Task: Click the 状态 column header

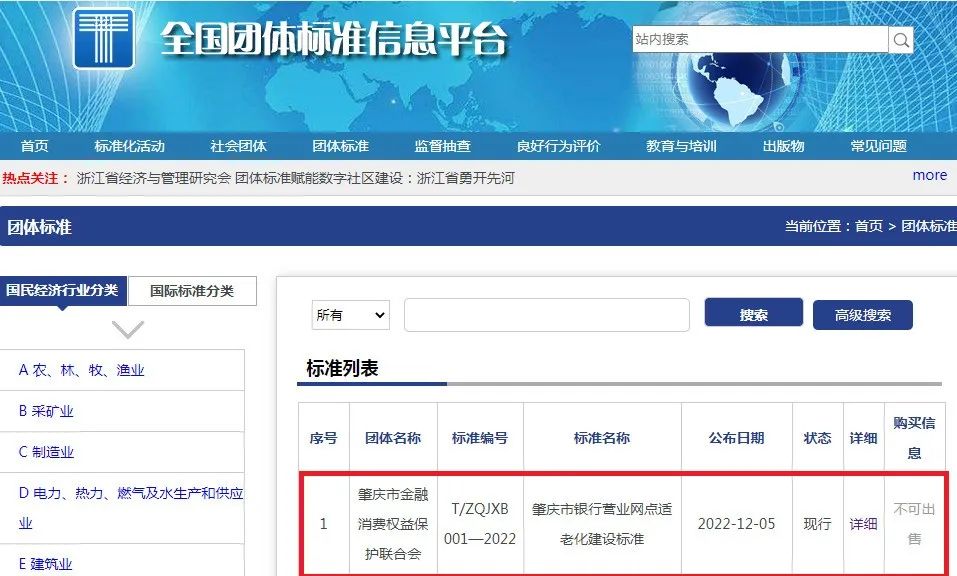Action: 817,438
